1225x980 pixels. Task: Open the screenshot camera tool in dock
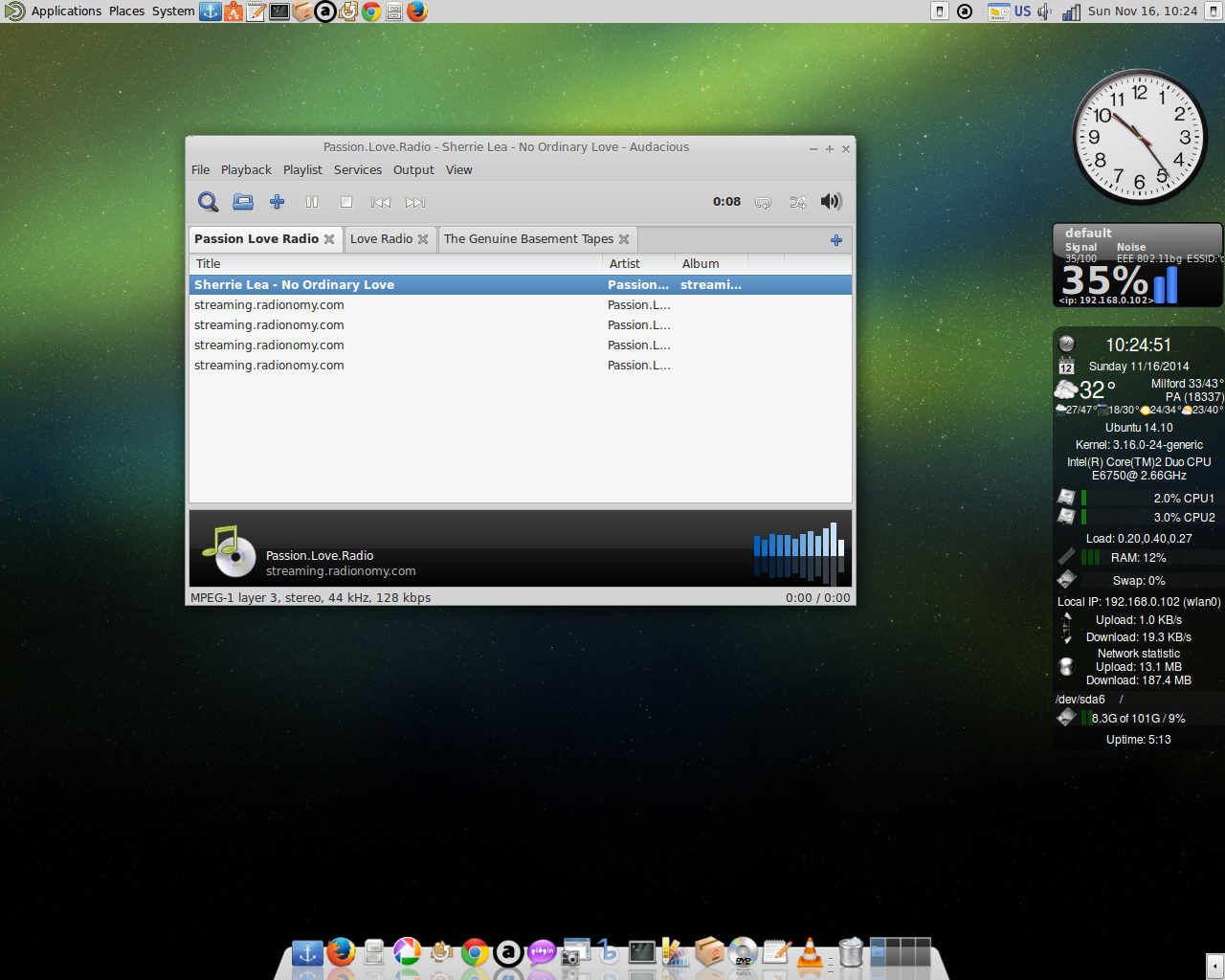click(575, 952)
